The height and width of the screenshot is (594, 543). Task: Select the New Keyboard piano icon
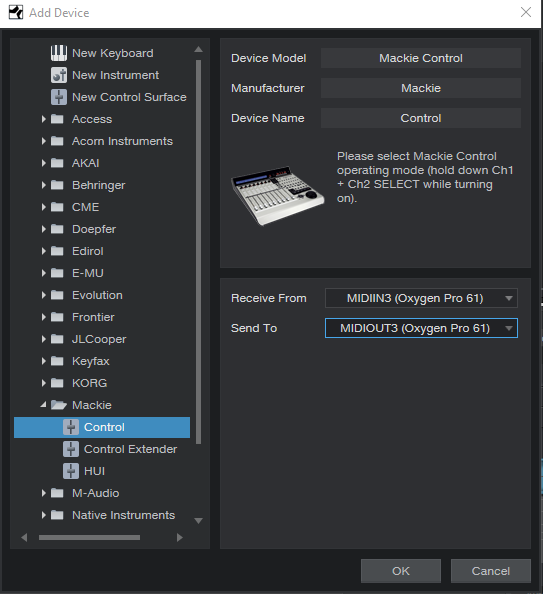[x=59, y=53]
